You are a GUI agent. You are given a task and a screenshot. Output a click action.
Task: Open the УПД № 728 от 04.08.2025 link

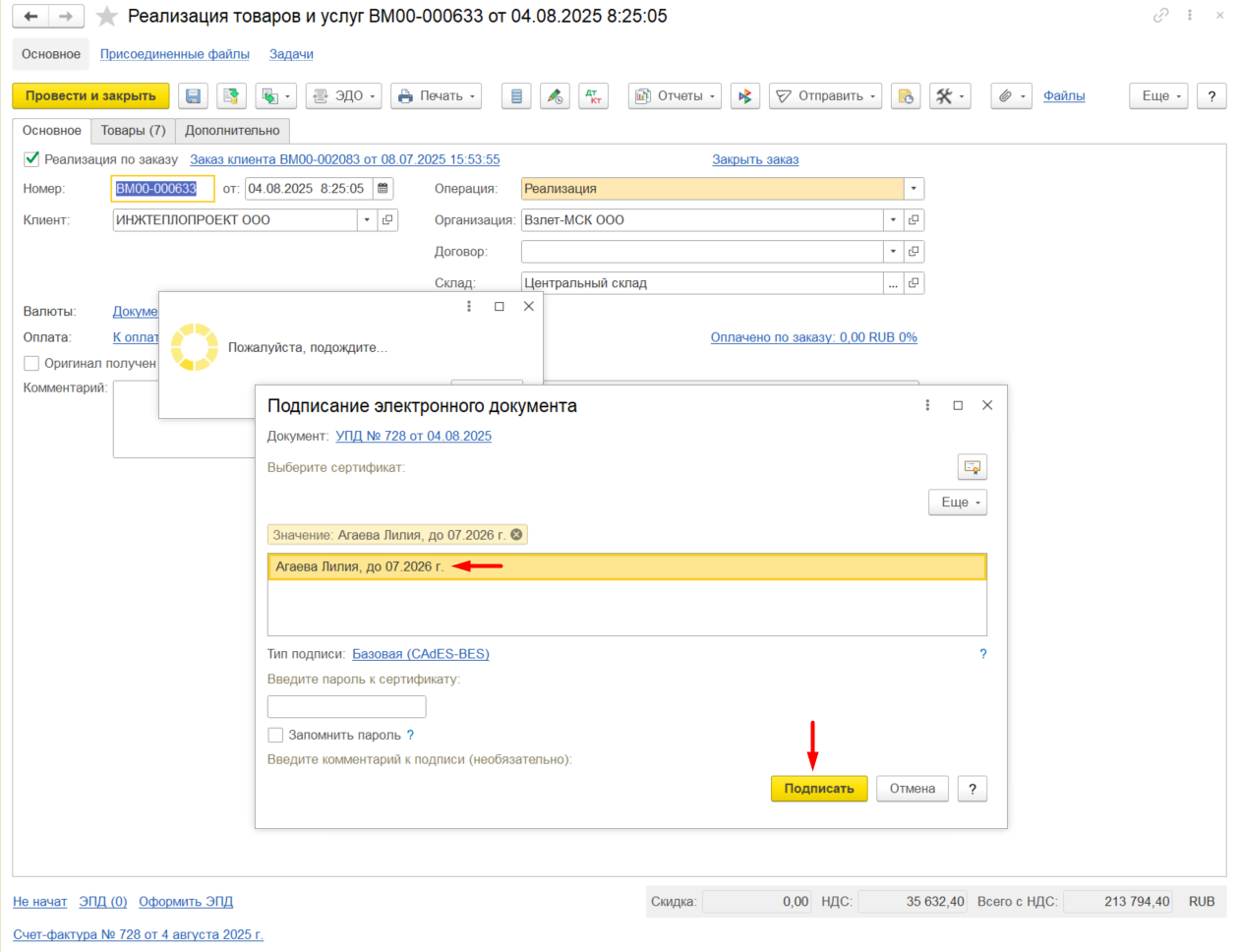[x=414, y=436]
